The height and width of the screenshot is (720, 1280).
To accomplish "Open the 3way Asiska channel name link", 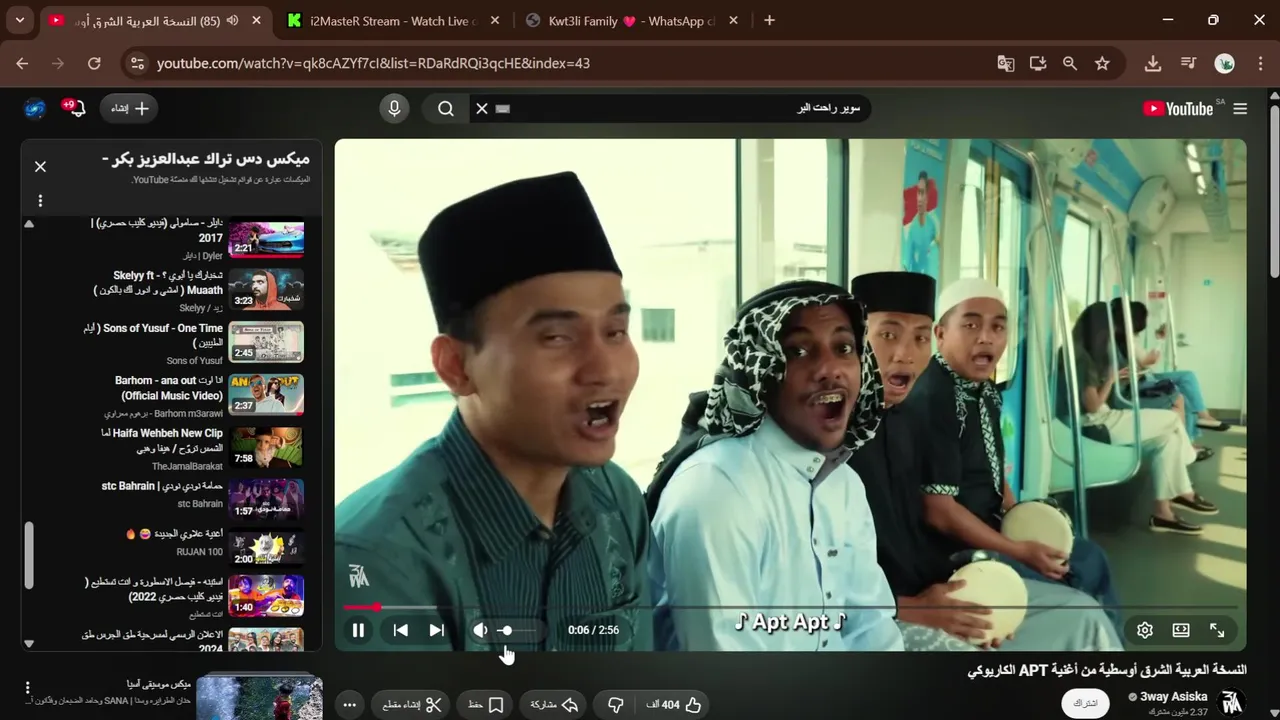I will (x=1173, y=696).
